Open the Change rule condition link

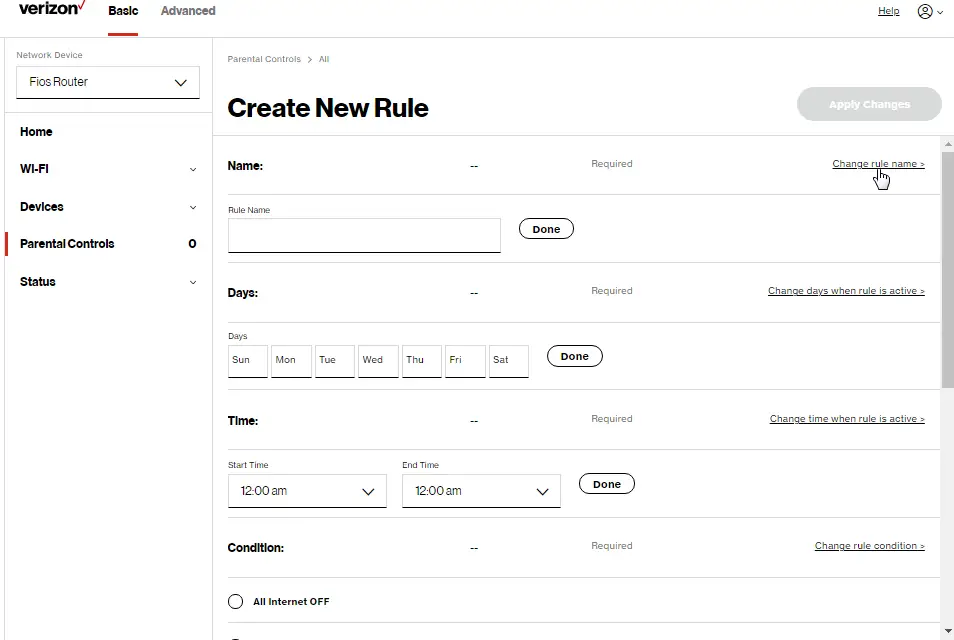tap(869, 545)
